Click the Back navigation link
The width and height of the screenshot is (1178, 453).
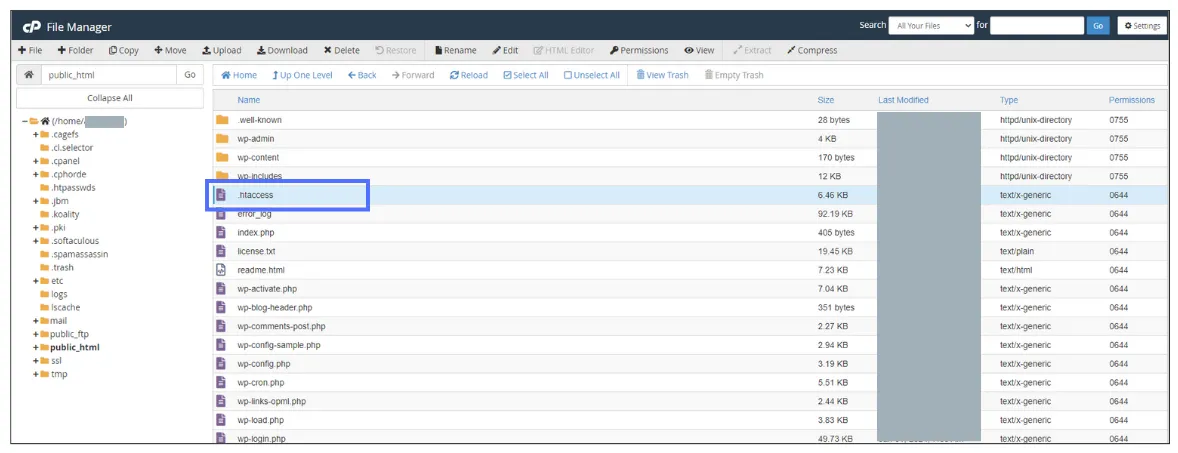click(x=362, y=75)
